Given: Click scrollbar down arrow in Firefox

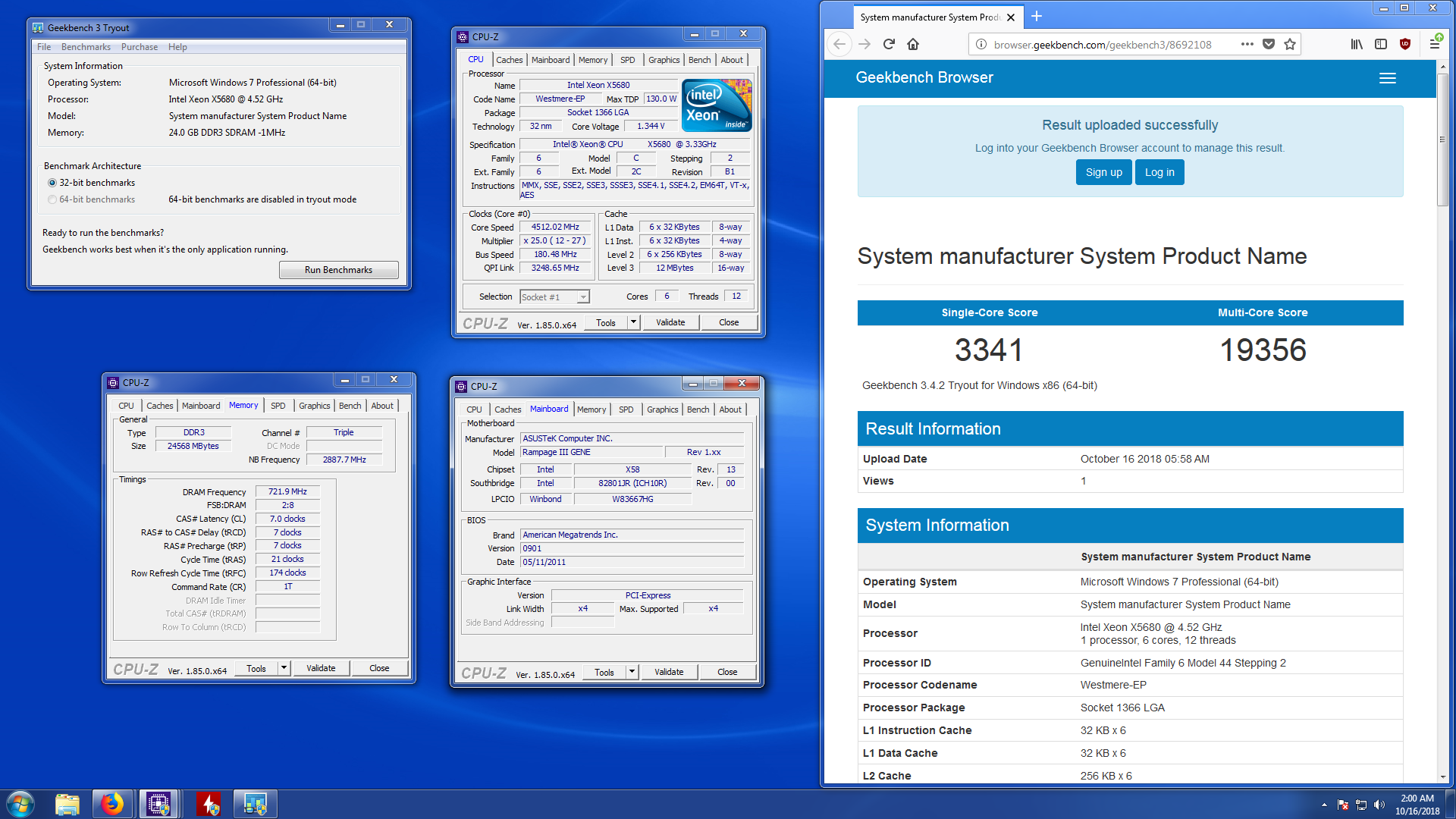Looking at the screenshot, I should click(1442, 777).
